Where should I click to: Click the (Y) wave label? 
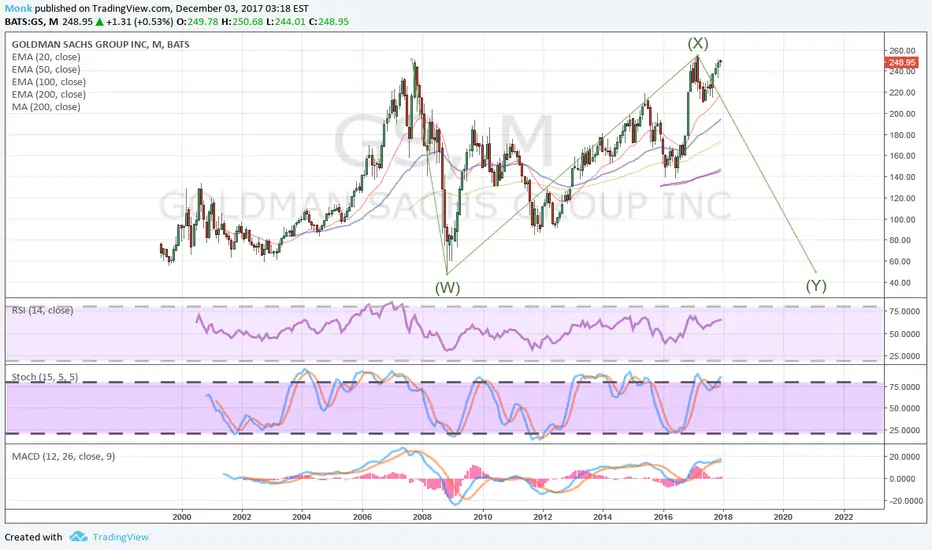(x=816, y=285)
